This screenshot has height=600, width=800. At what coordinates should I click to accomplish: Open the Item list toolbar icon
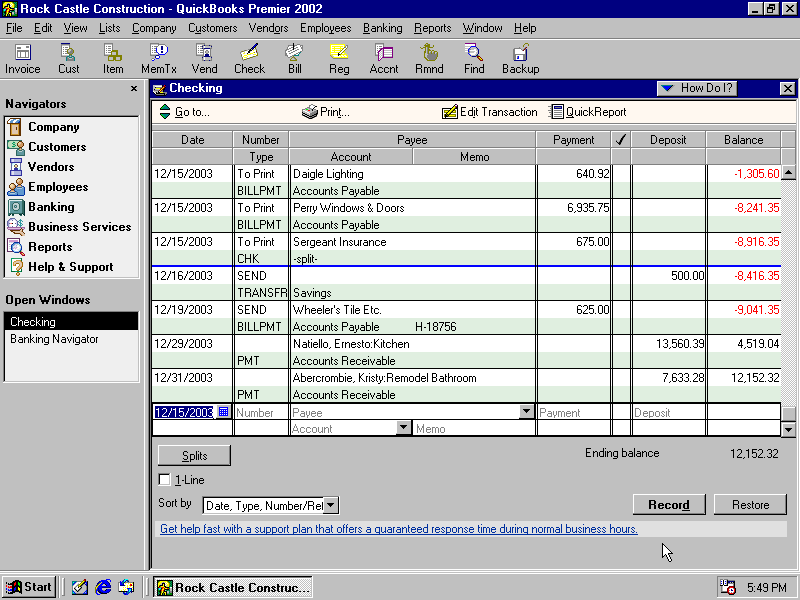(113, 59)
